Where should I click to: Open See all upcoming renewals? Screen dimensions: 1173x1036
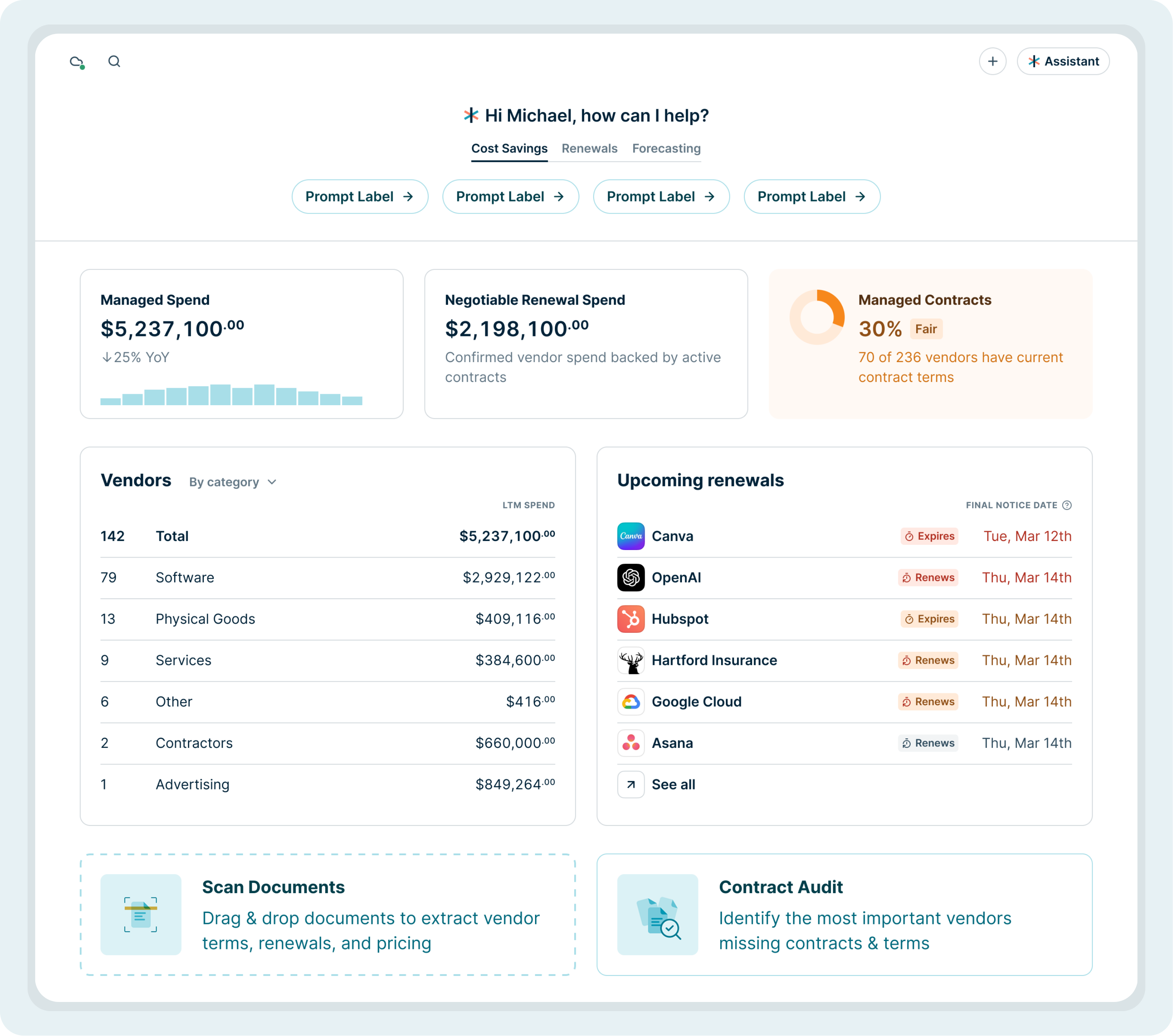[x=673, y=784]
